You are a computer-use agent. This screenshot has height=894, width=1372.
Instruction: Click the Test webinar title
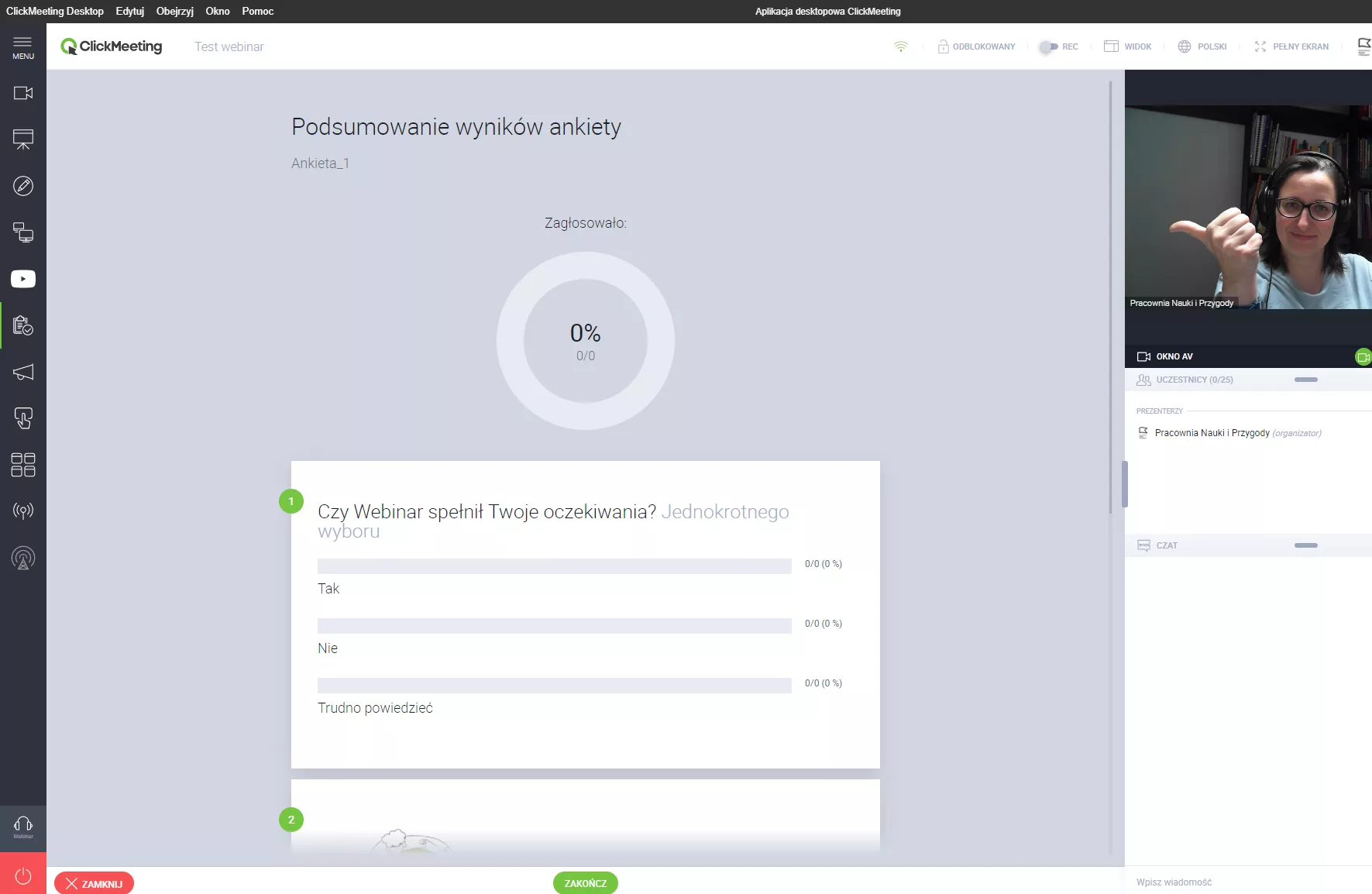229,46
